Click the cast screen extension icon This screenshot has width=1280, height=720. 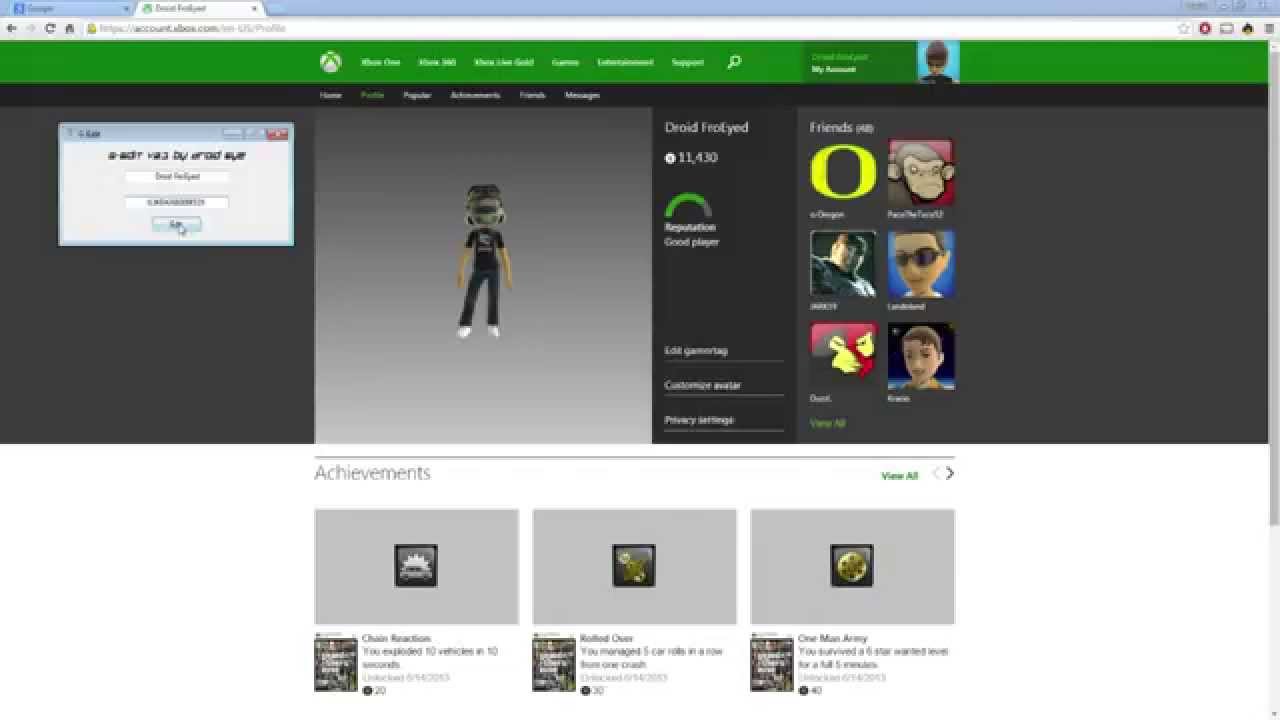[x=1226, y=28]
